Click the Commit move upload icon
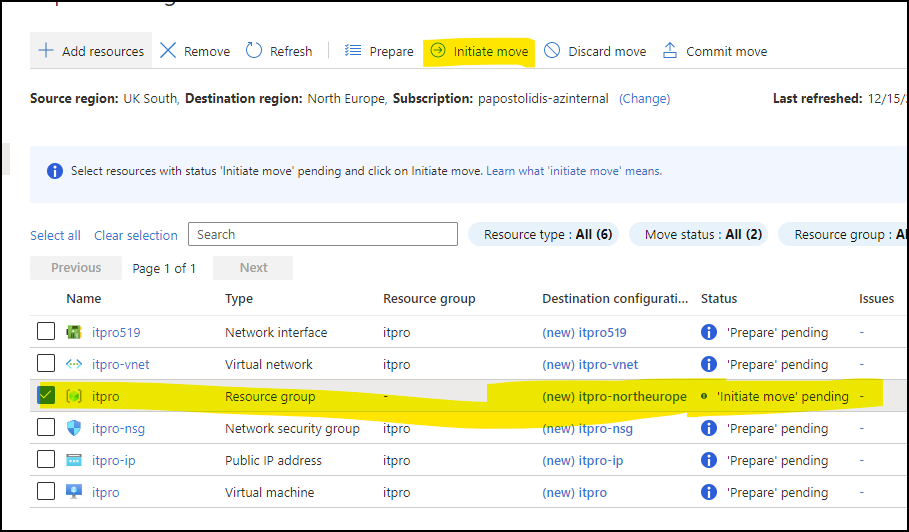Viewport: 909px width, 532px height. tap(670, 51)
